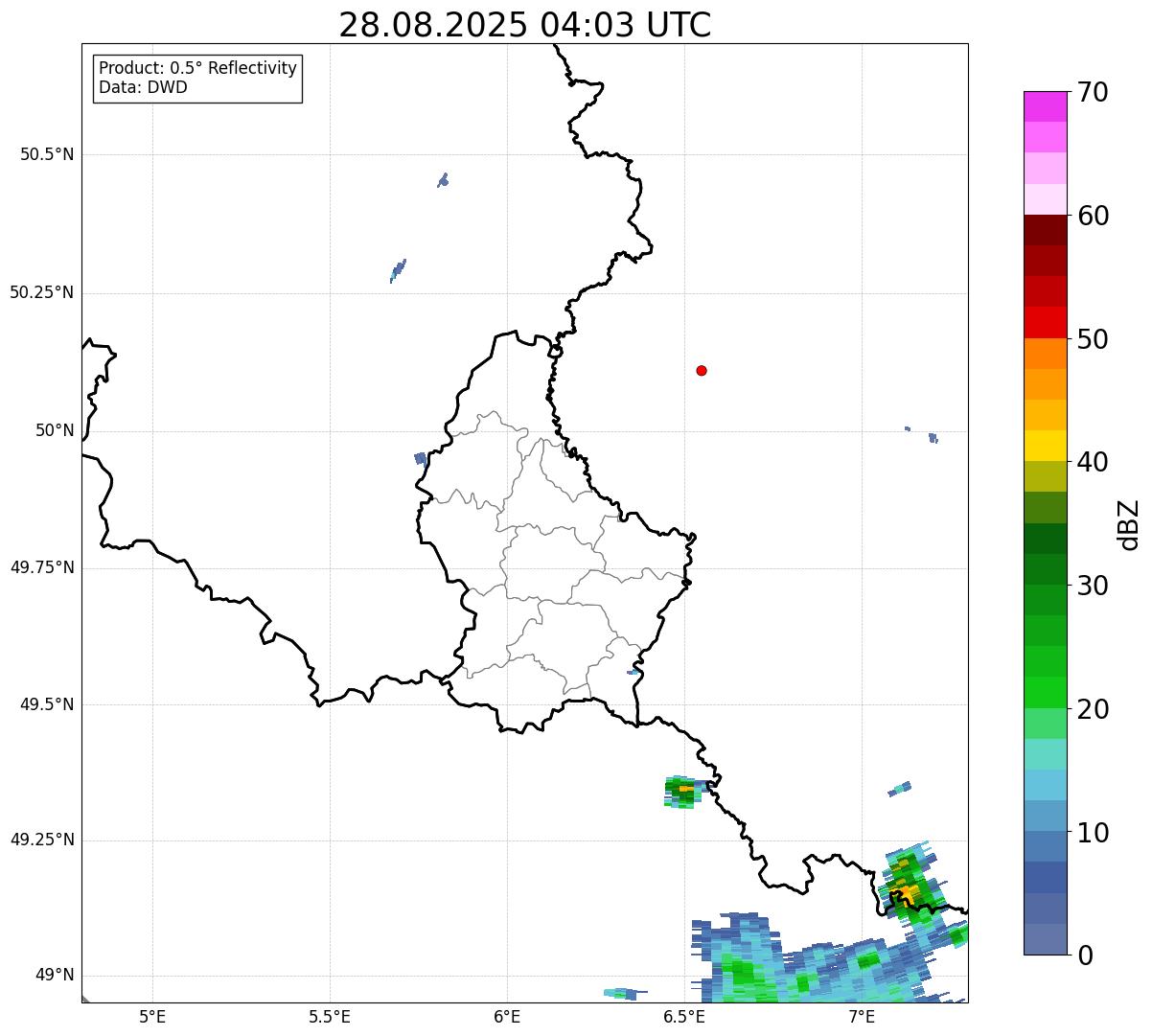Click the plot title 28.08.2025 04:03 UTC
Viewport: 1152px width, 1036px height.
(525, 25)
